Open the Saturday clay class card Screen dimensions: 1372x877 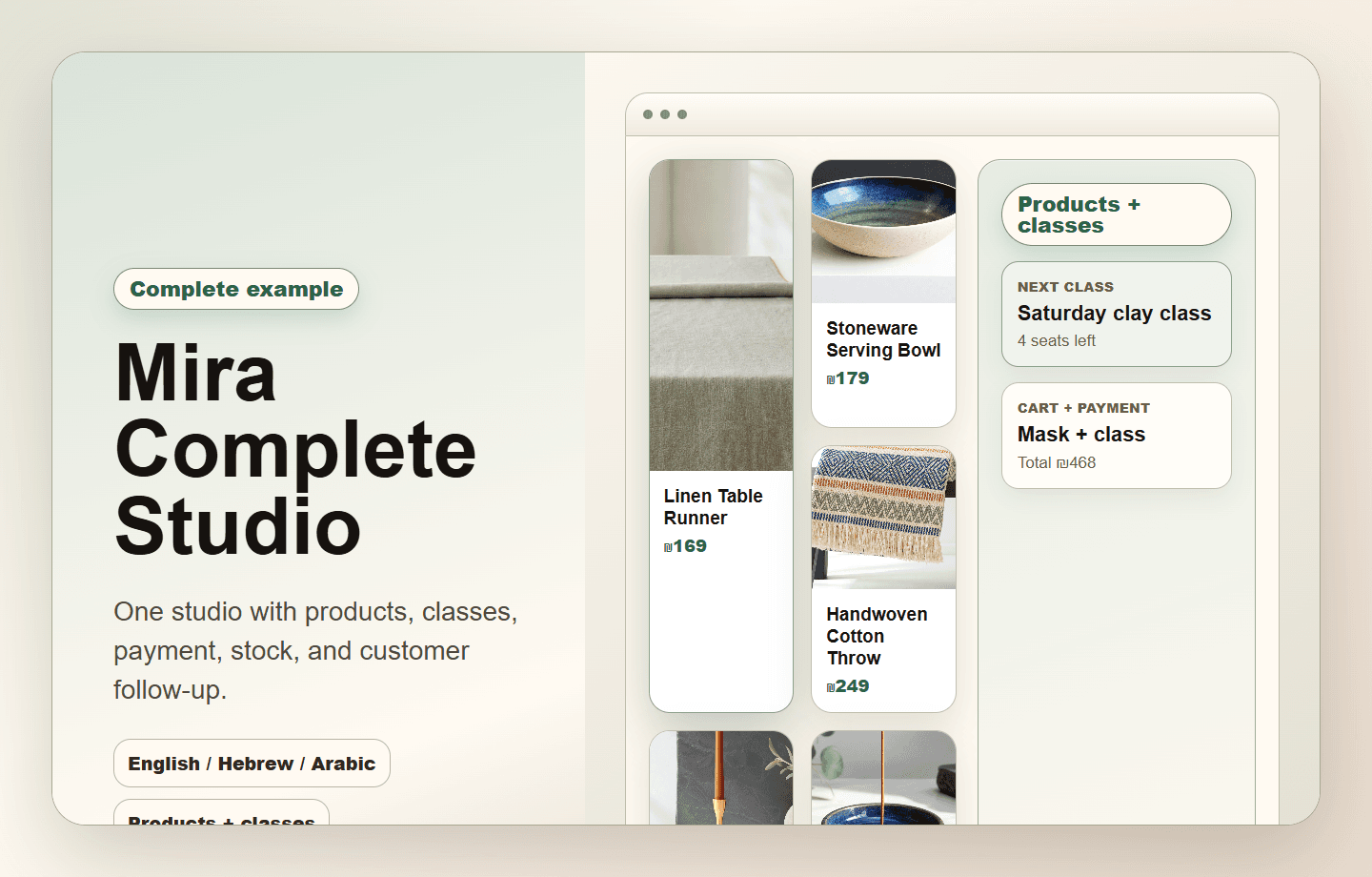pyautogui.click(x=1117, y=314)
